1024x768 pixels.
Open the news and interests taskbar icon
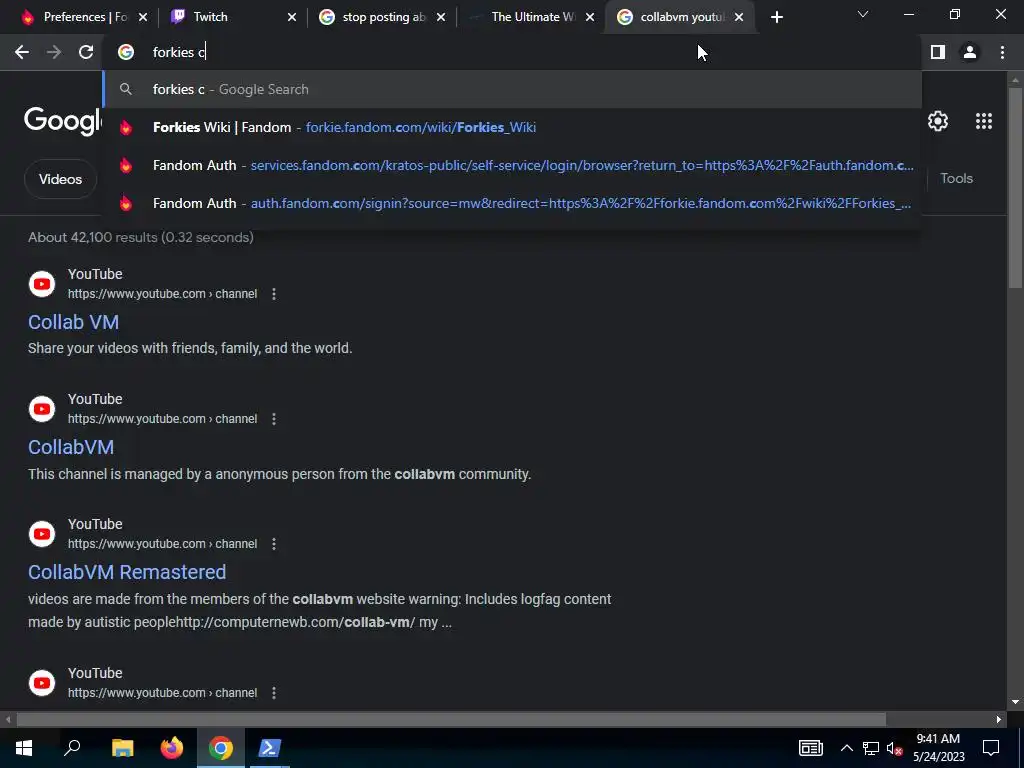click(810, 748)
